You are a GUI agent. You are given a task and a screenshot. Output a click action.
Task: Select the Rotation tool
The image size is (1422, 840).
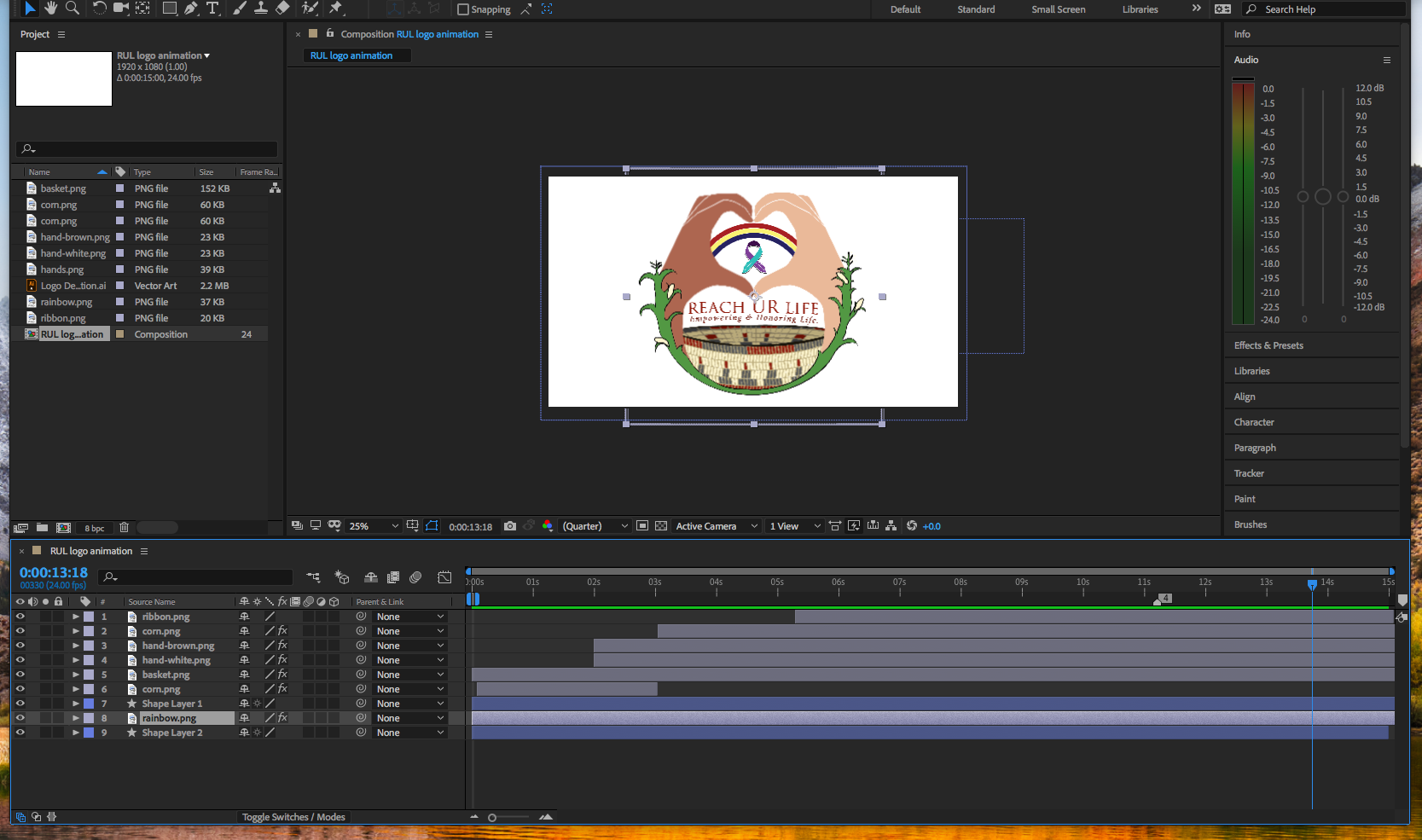(x=100, y=9)
